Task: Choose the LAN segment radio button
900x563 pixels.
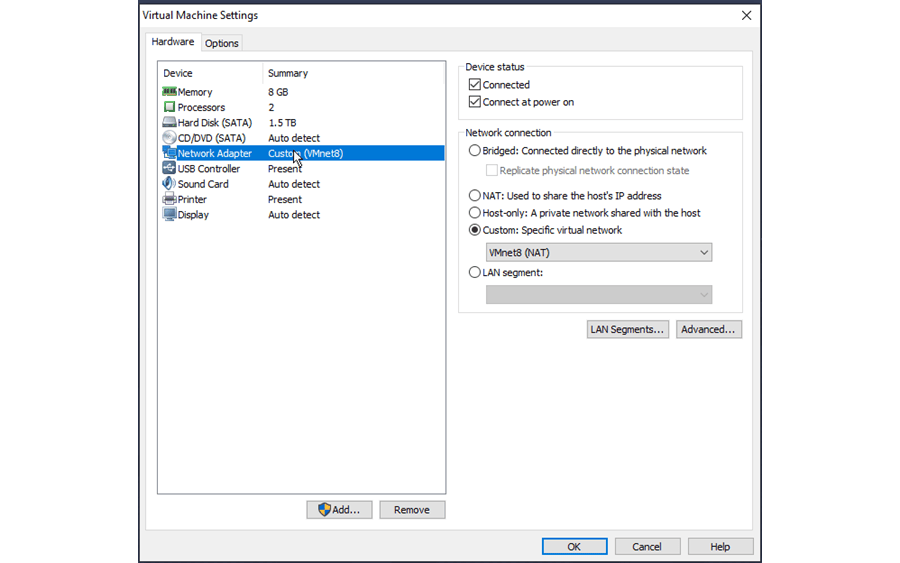Action: (475, 273)
